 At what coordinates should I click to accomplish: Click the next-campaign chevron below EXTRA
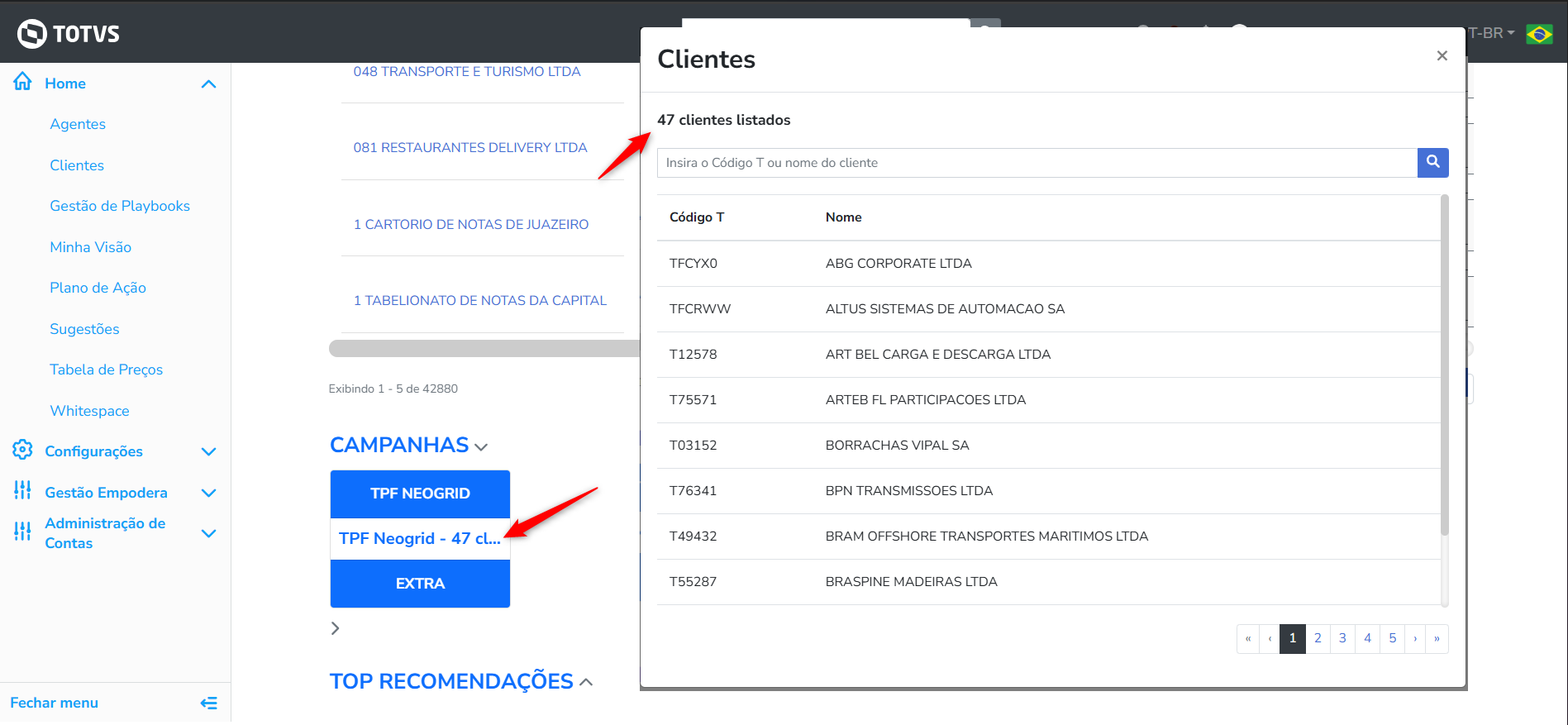pos(335,628)
